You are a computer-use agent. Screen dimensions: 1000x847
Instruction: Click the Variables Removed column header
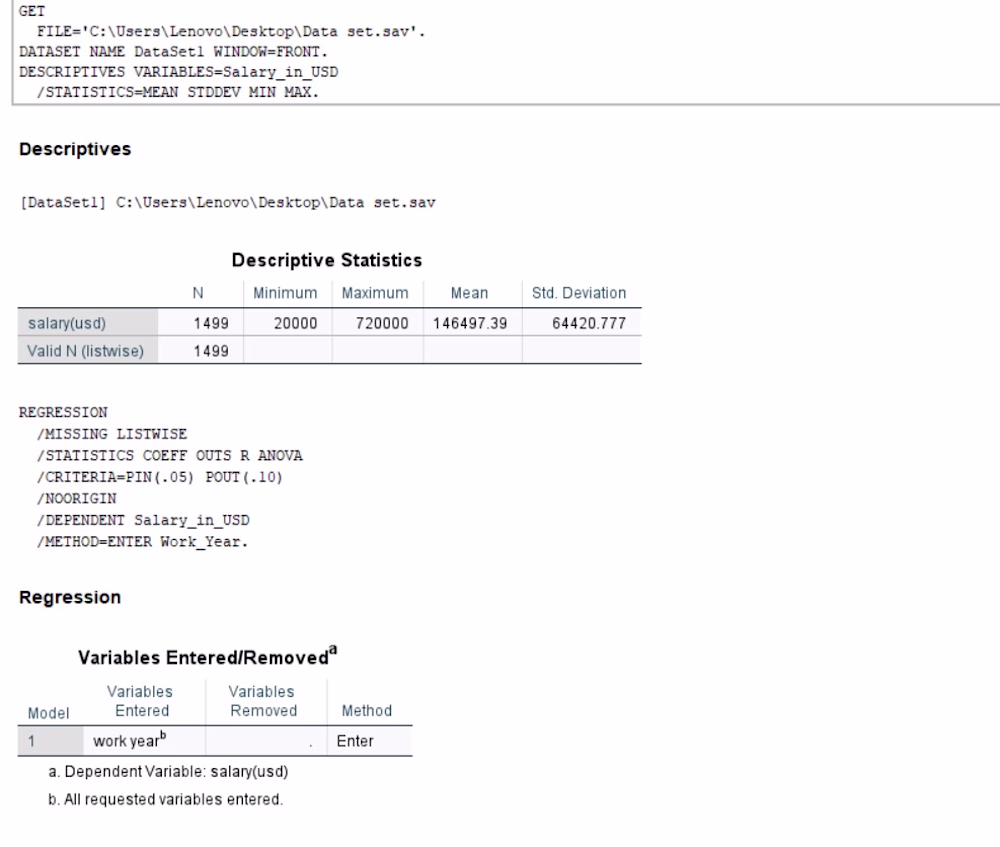(263, 701)
